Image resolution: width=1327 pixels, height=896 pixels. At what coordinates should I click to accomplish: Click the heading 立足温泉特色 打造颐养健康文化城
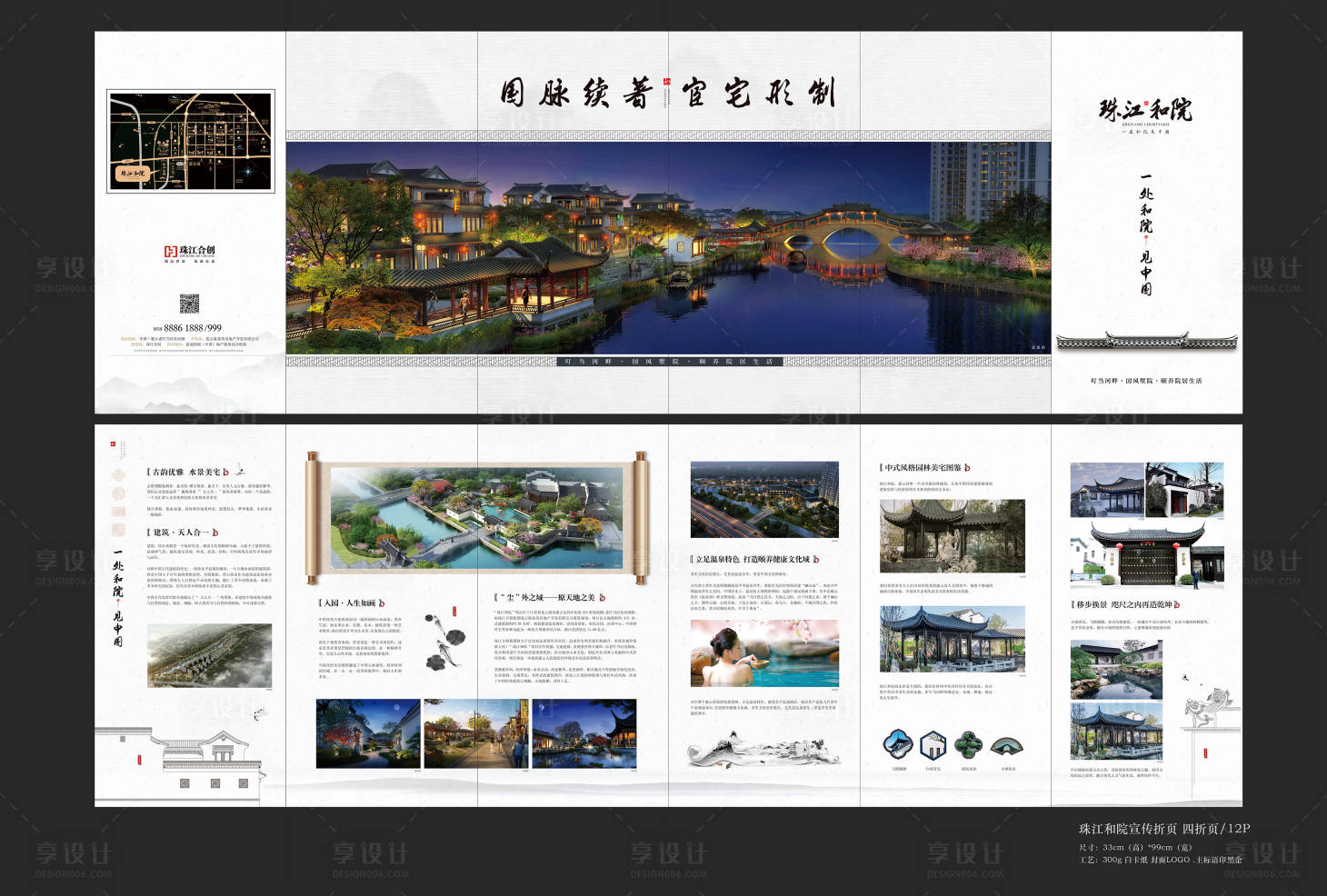[754, 560]
